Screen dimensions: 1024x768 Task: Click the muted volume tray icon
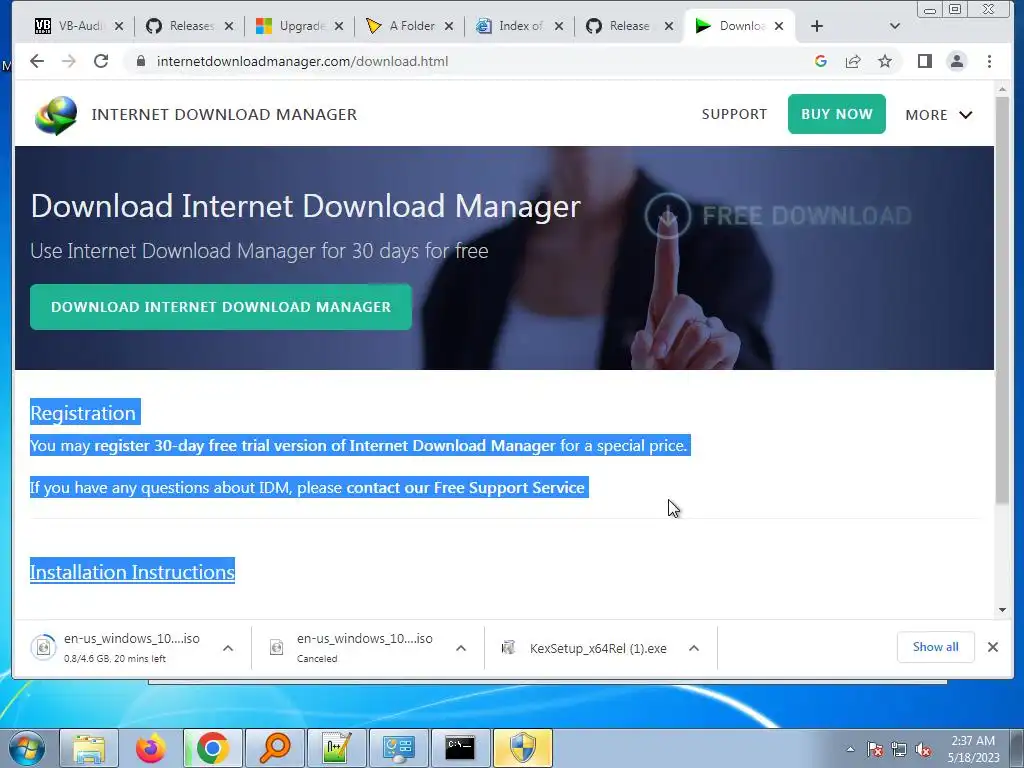(x=923, y=749)
